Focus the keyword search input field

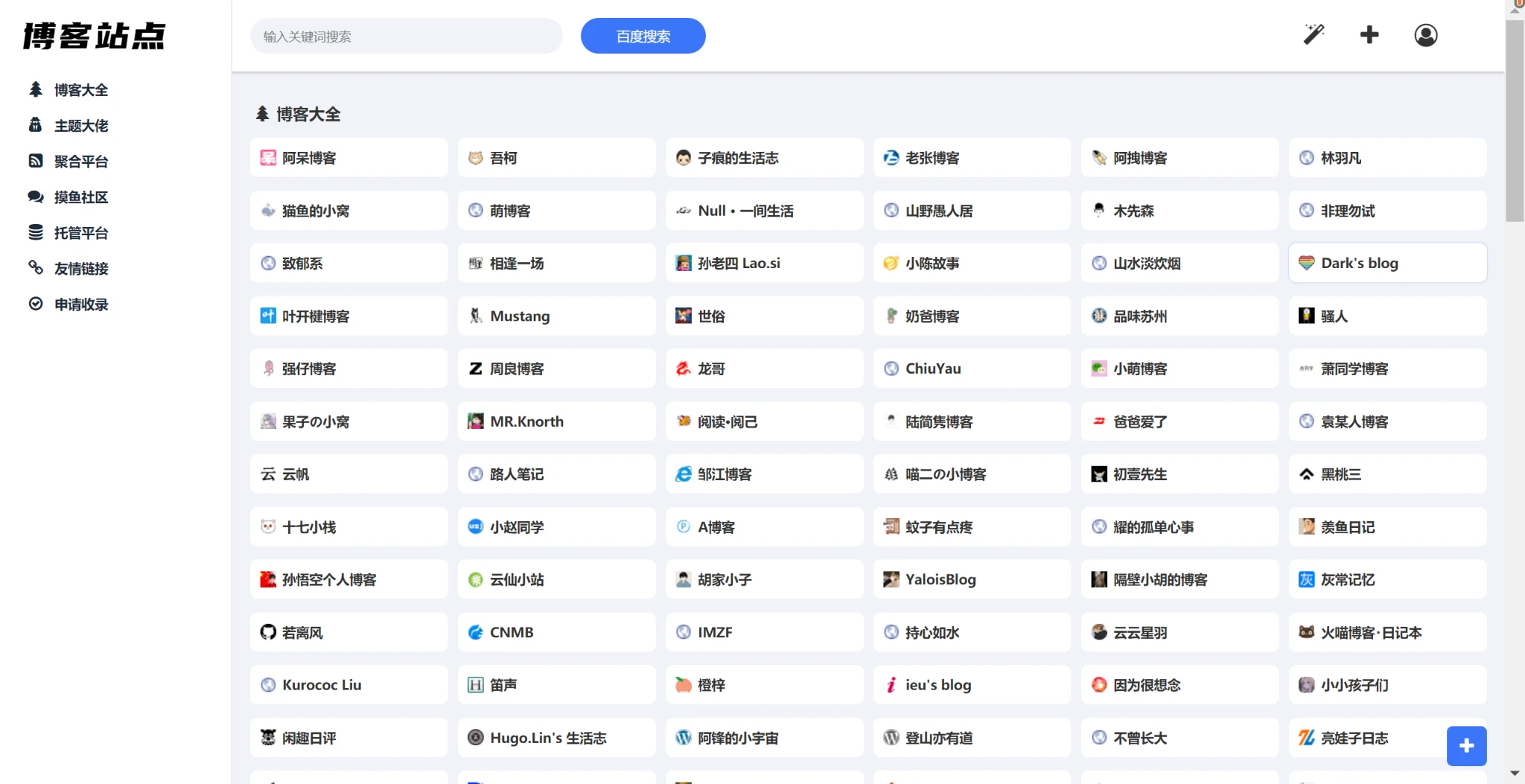click(406, 36)
